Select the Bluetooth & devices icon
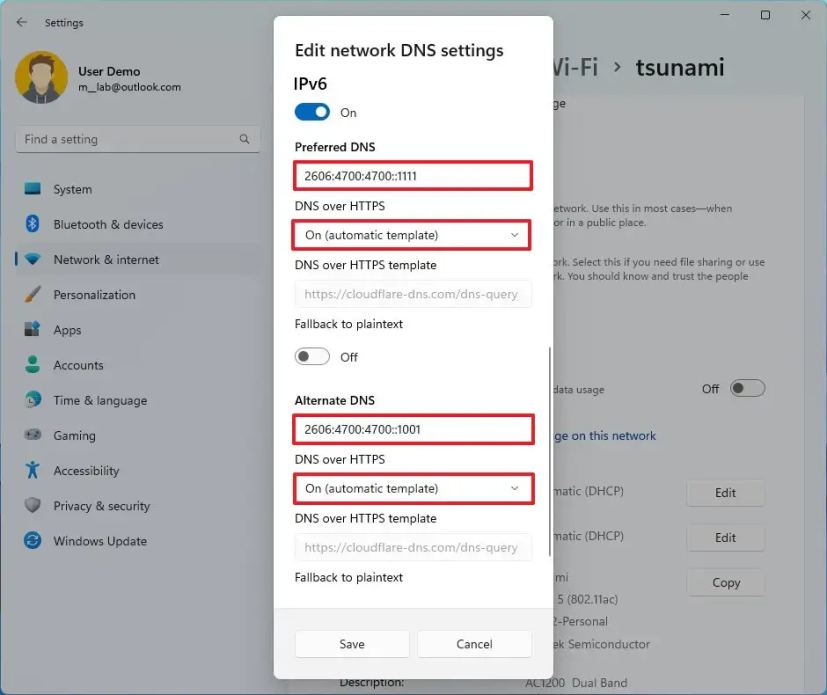Viewport: 827px width, 695px height. (x=33, y=224)
